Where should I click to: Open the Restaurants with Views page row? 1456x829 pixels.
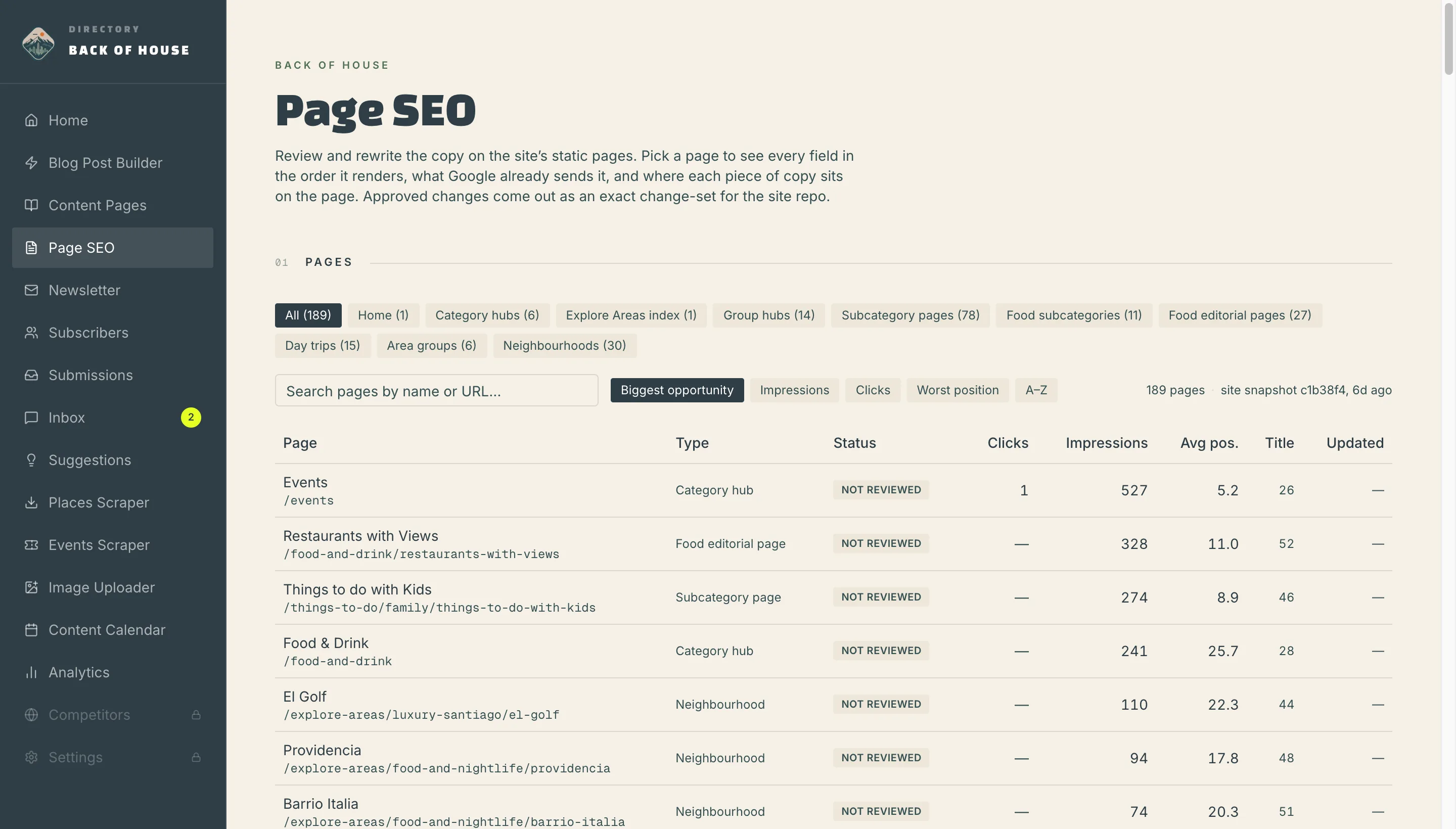click(x=833, y=544)
